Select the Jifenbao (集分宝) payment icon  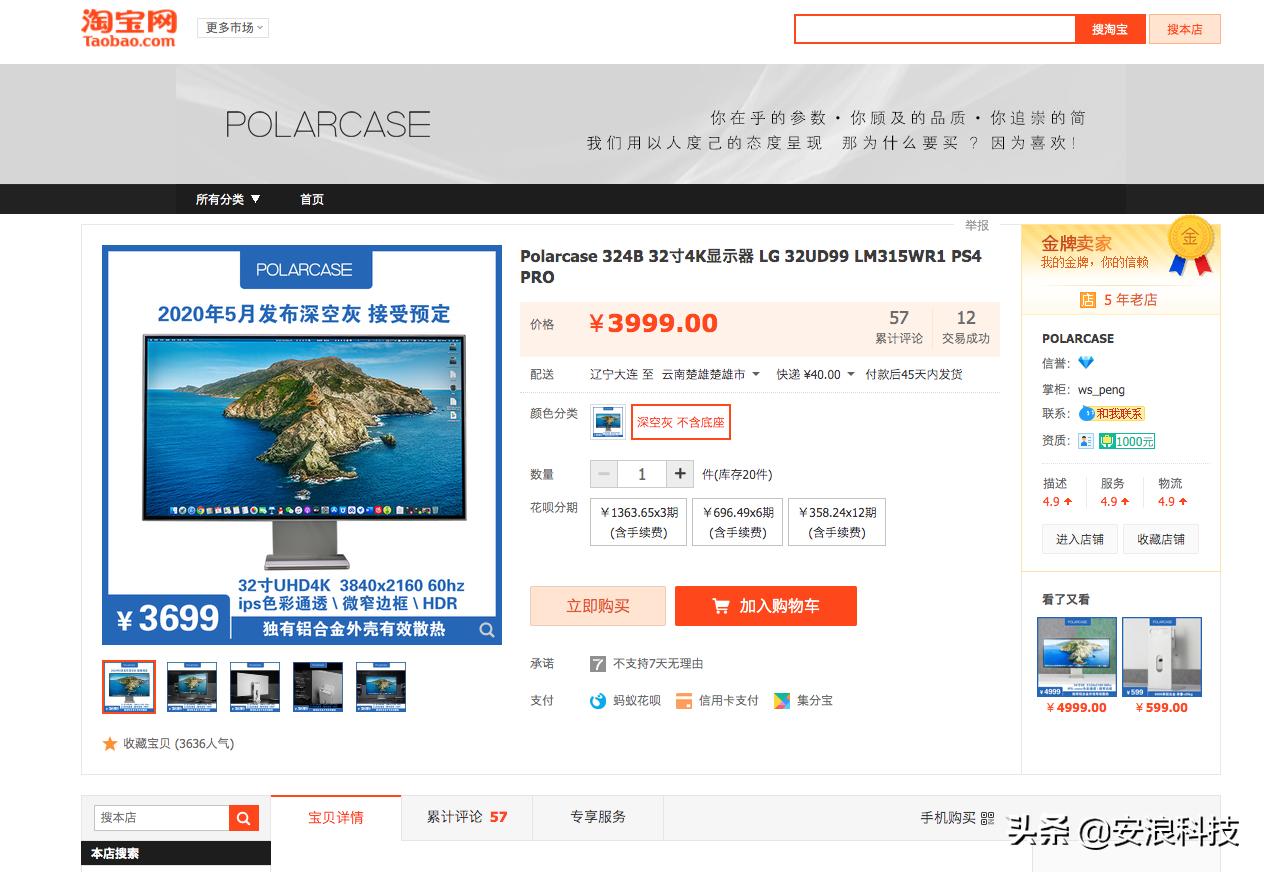(784, 700)
